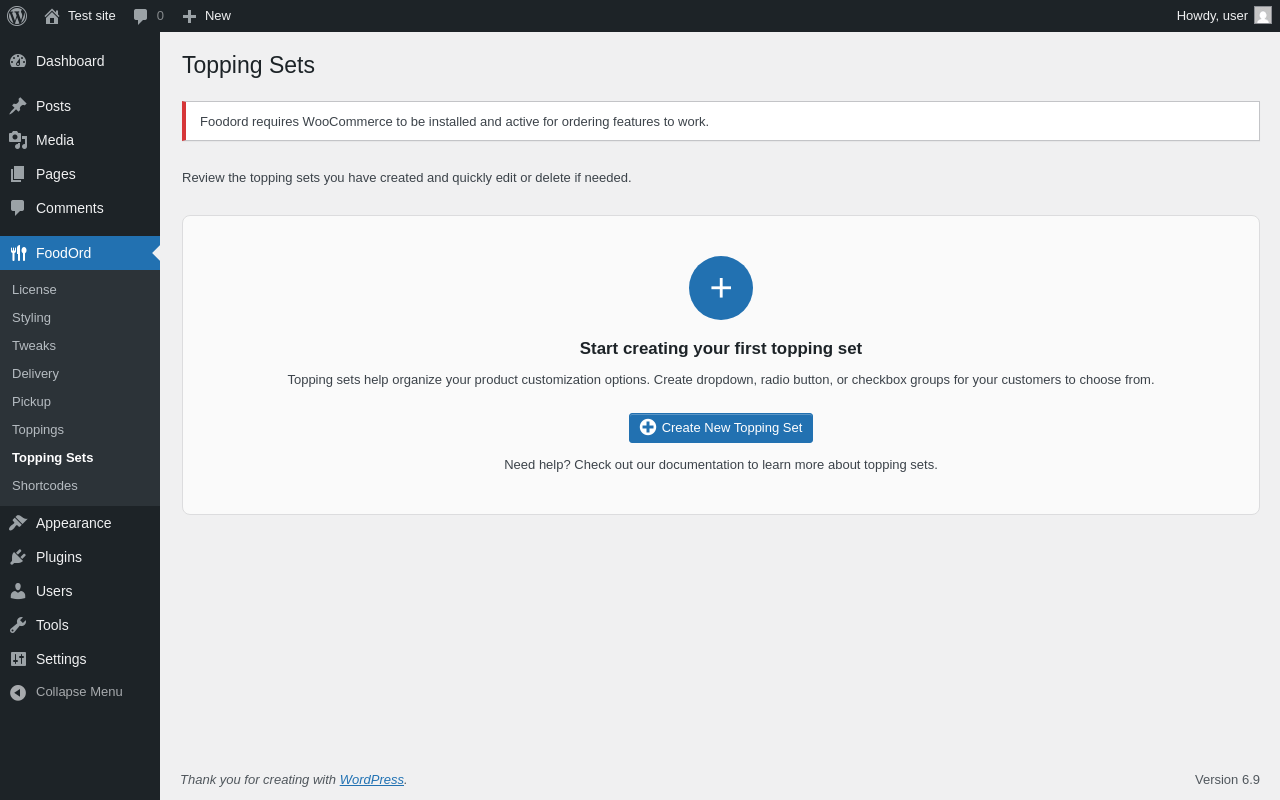The width and height of the screenshot is (1280, 800).
Task: Open the Dashboard menu
Action: (x=70, y=61)
